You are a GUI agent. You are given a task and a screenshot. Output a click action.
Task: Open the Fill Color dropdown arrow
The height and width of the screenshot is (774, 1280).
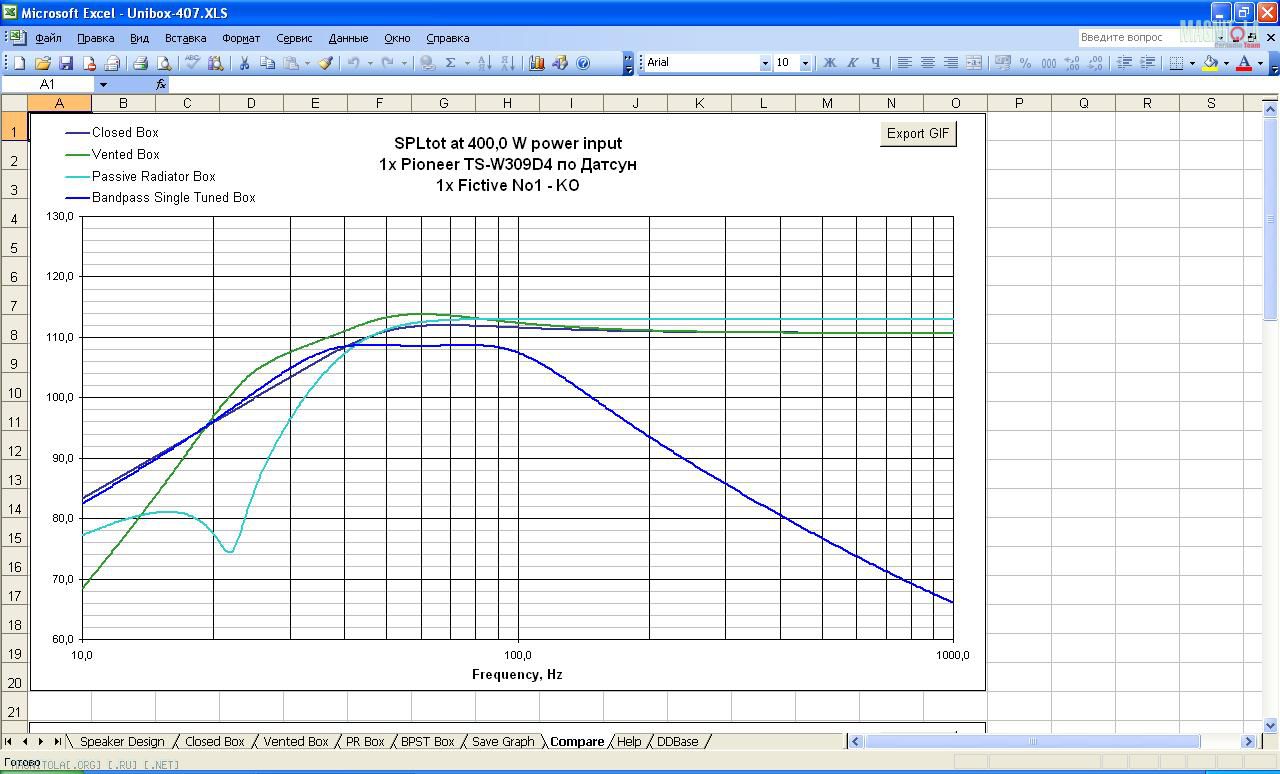[x=1226, y=63]
